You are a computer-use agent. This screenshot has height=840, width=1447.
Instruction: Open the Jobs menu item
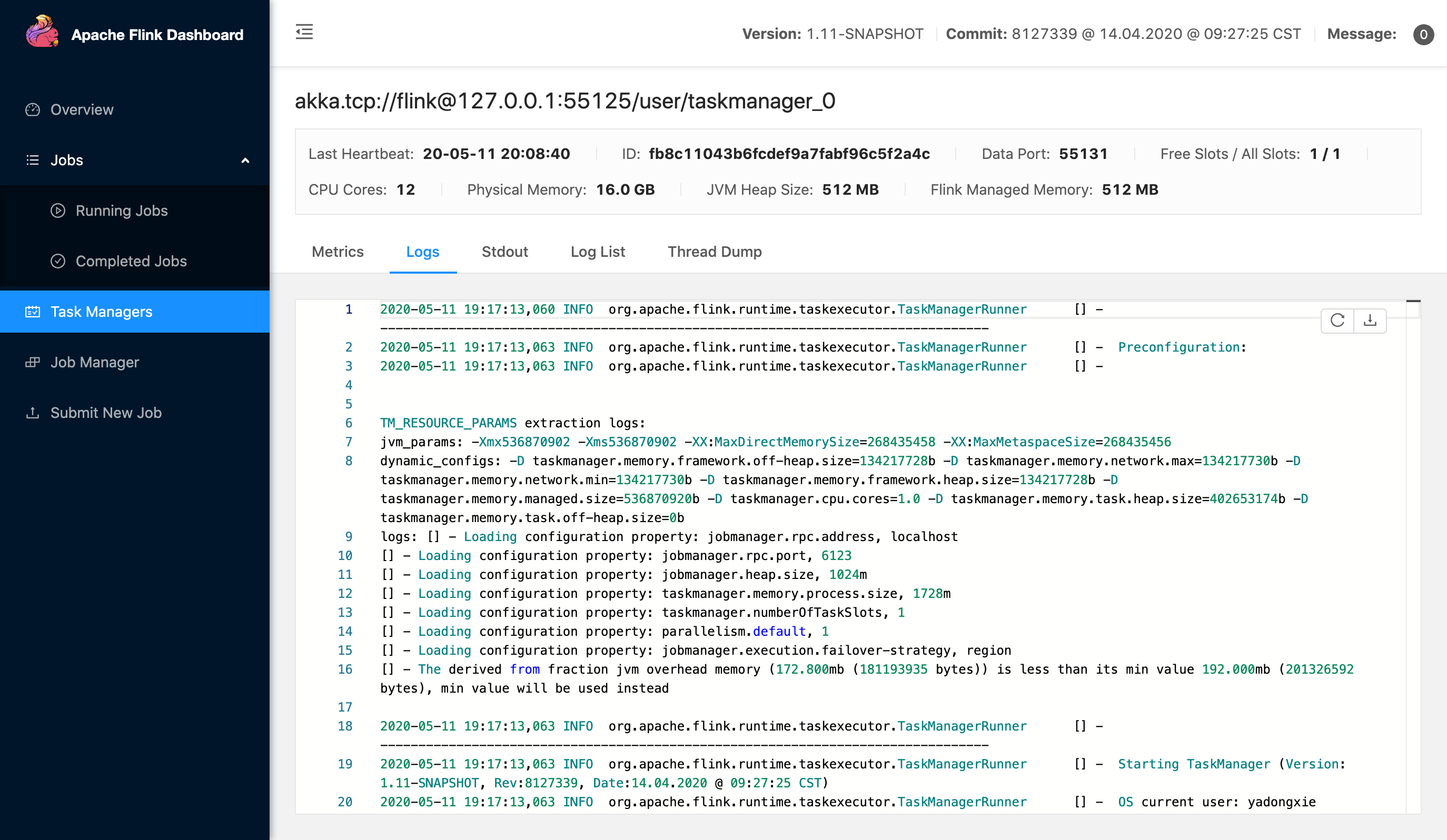point(134,160)
